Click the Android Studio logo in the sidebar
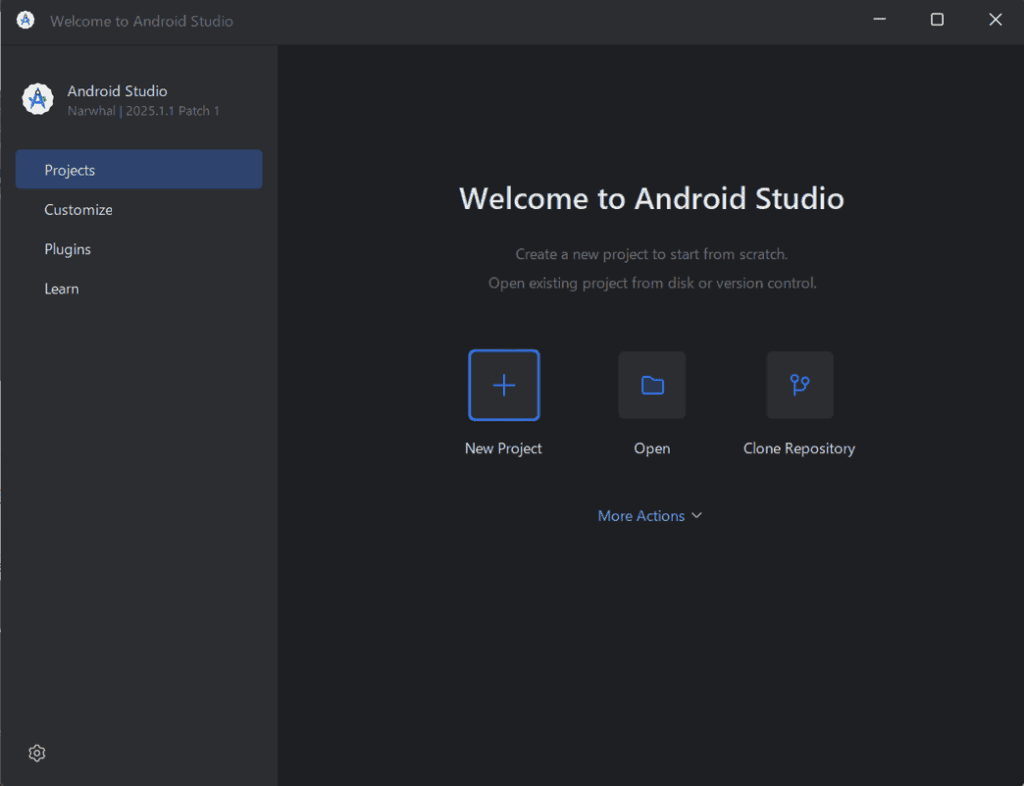Screen dimensions: 1024x786 click(38, 99)
